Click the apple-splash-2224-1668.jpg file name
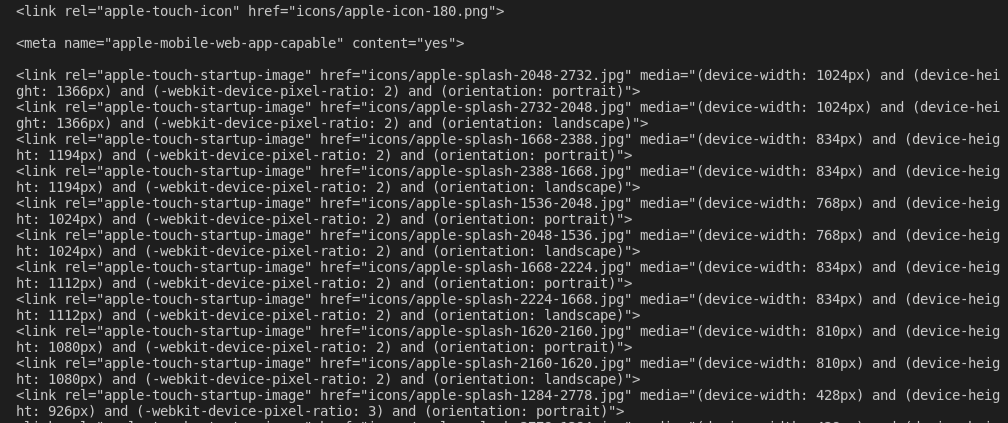This screenshot has width=1008, height=423. [x=520, y=300]
